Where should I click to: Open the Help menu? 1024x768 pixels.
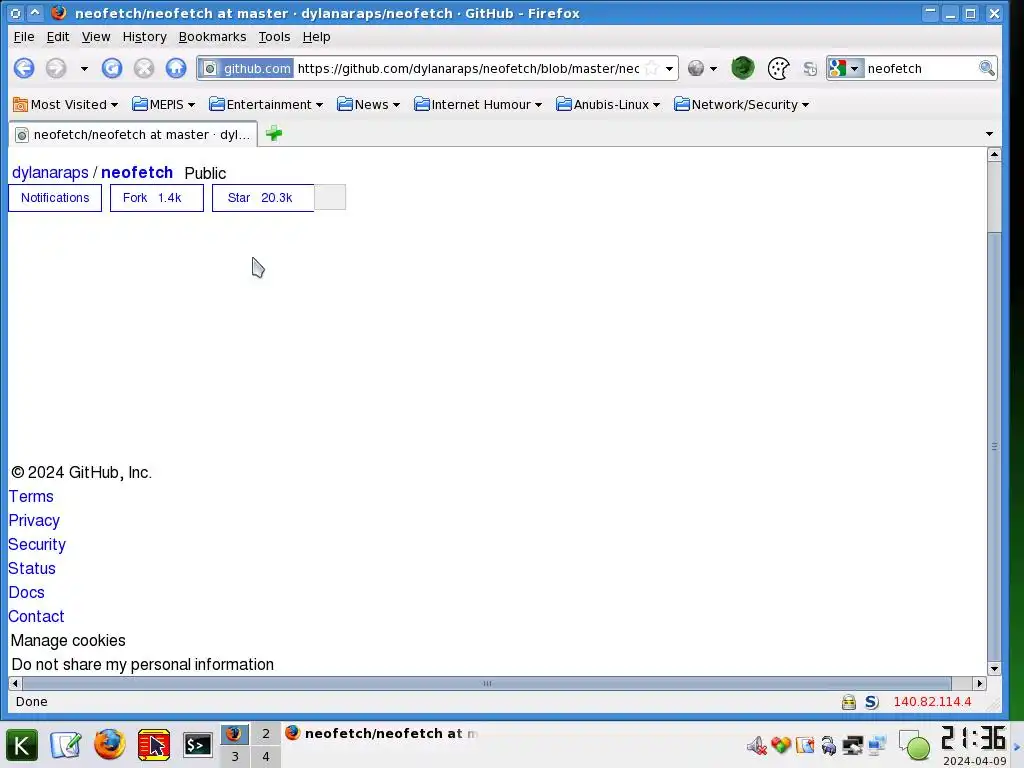point(317,37)
